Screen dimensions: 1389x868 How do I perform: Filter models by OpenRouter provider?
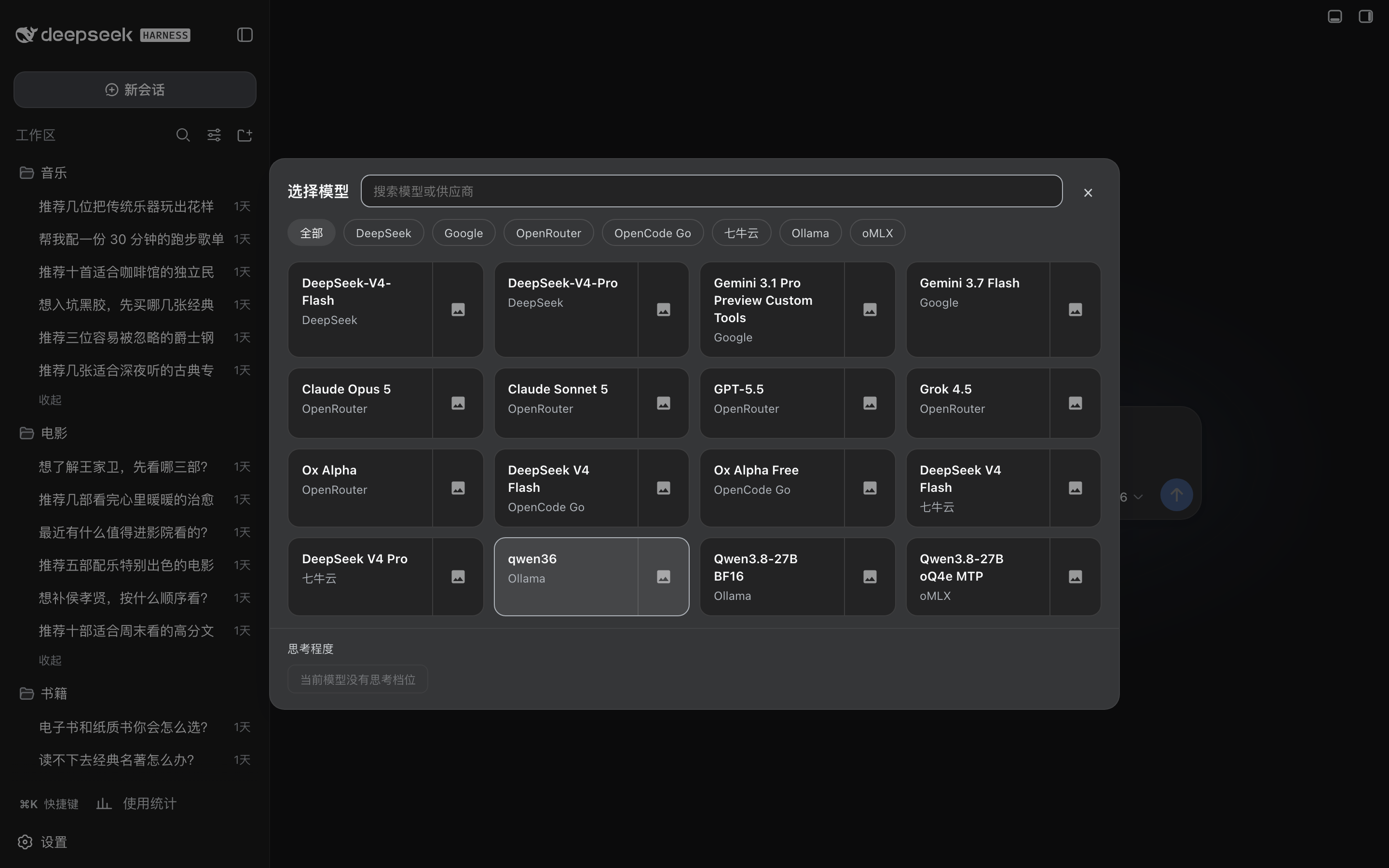(548, 233)
